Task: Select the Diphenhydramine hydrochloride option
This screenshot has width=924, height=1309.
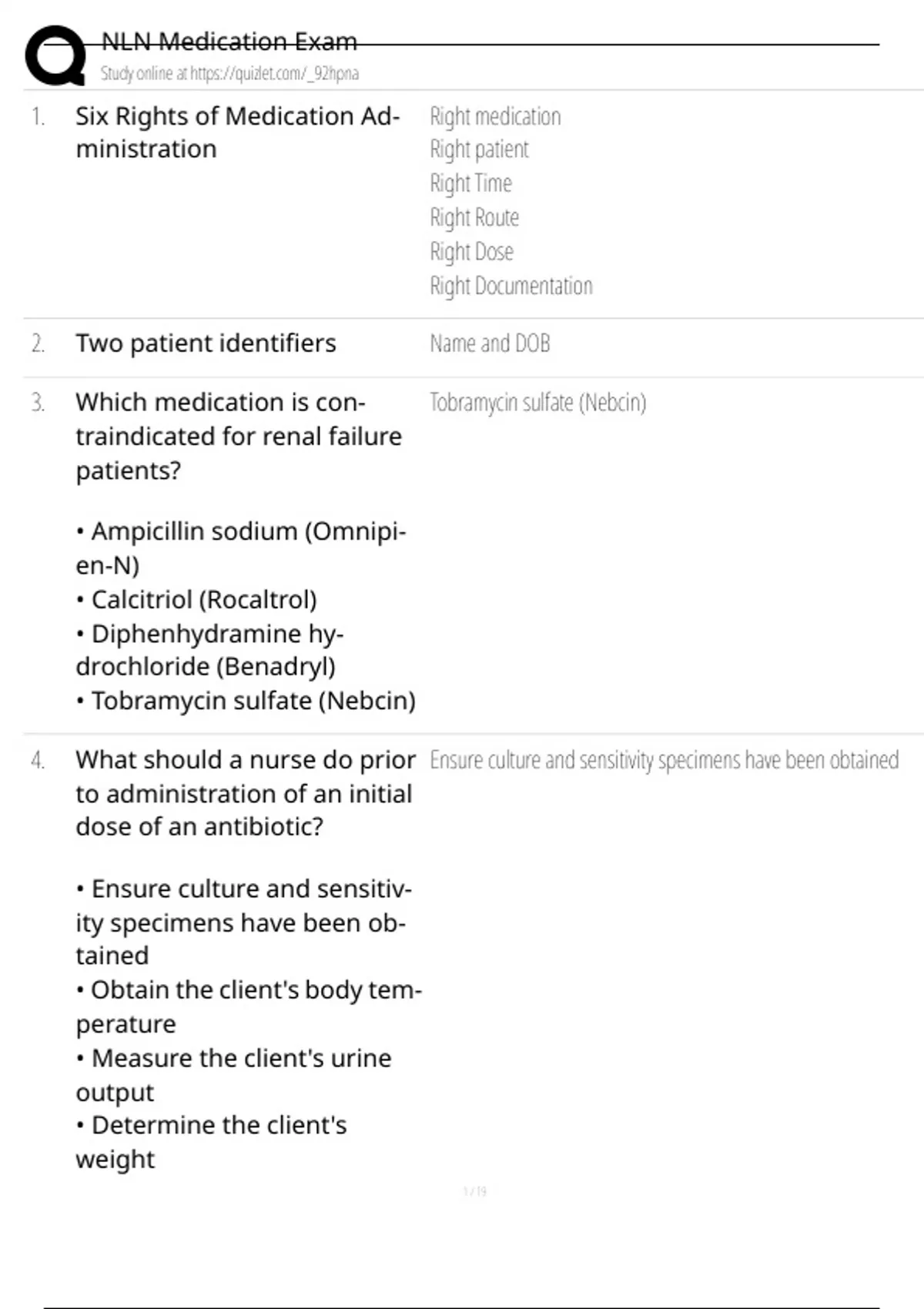Action: pos(209,650)
